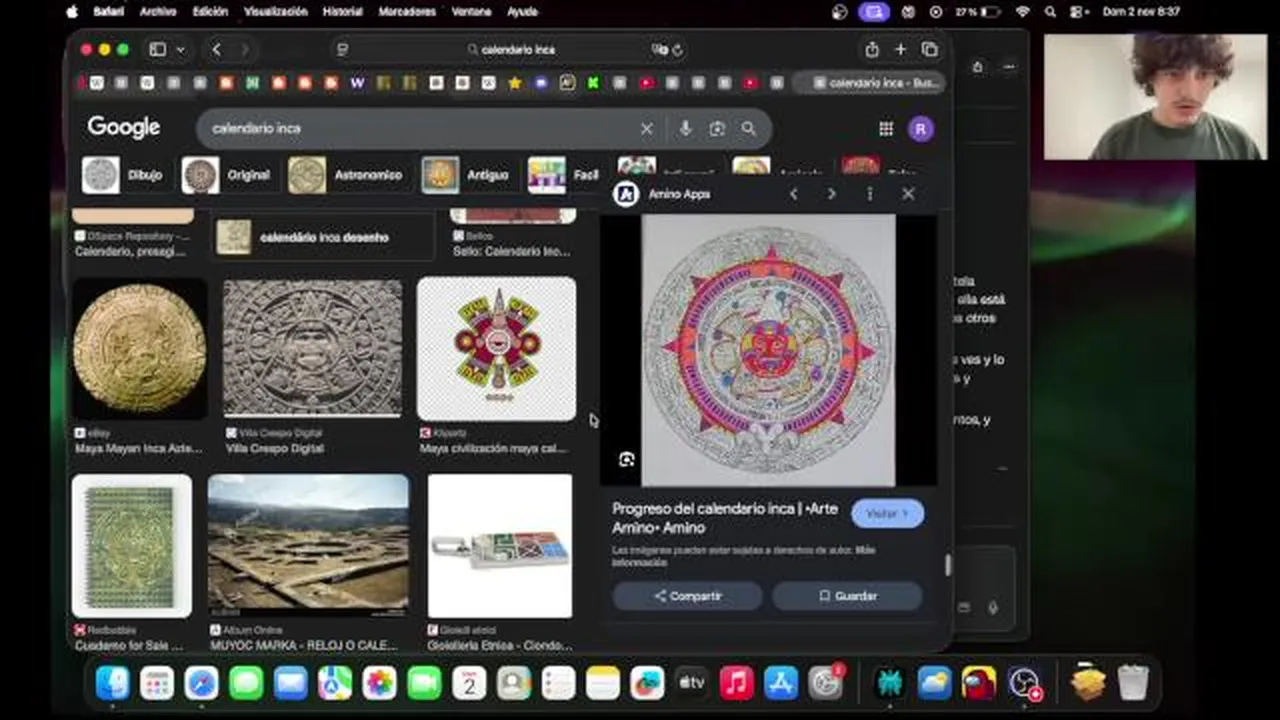Image resolution: width=1280 pixels, height=720 pixels.
Task: Click the Guardar button
Action: coord(847,595)
